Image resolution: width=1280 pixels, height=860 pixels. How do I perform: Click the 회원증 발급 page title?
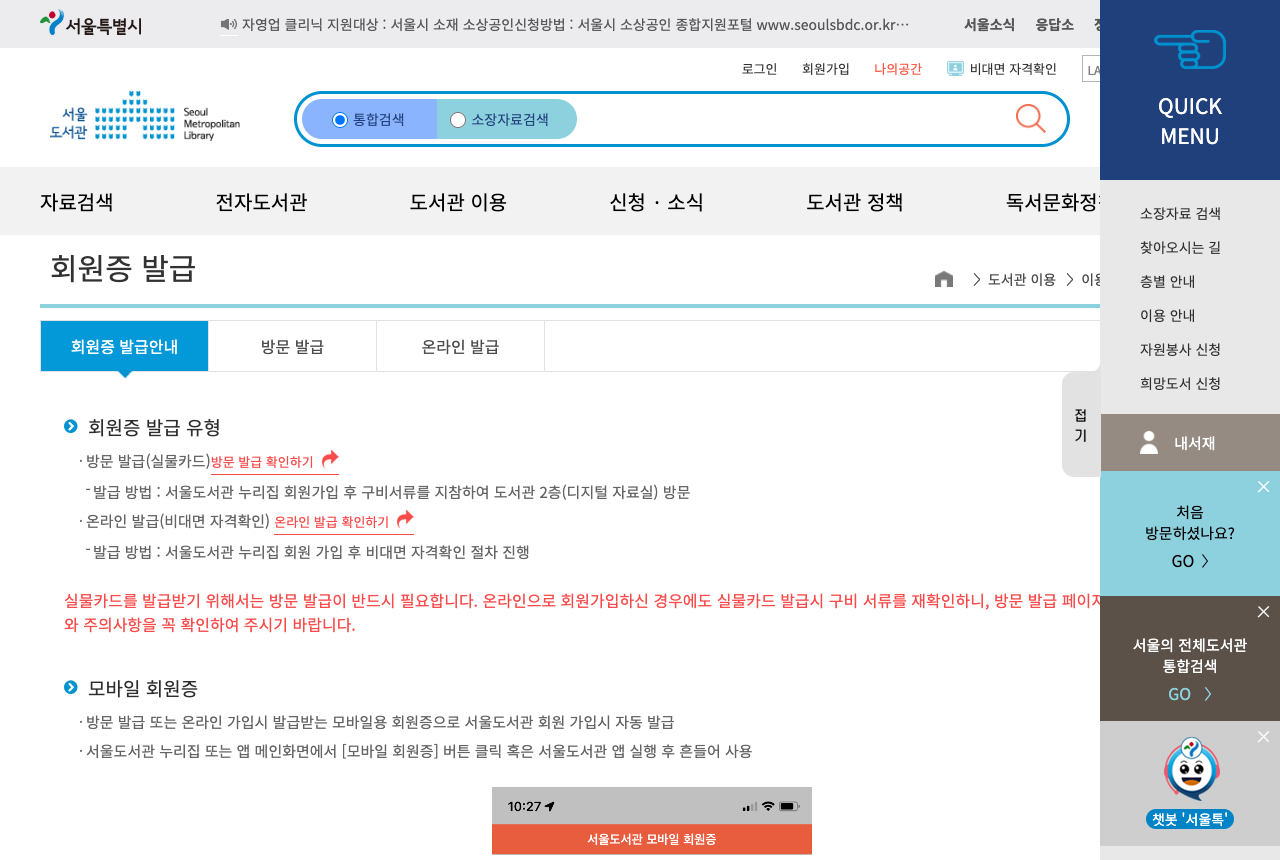tap(123, 268)
